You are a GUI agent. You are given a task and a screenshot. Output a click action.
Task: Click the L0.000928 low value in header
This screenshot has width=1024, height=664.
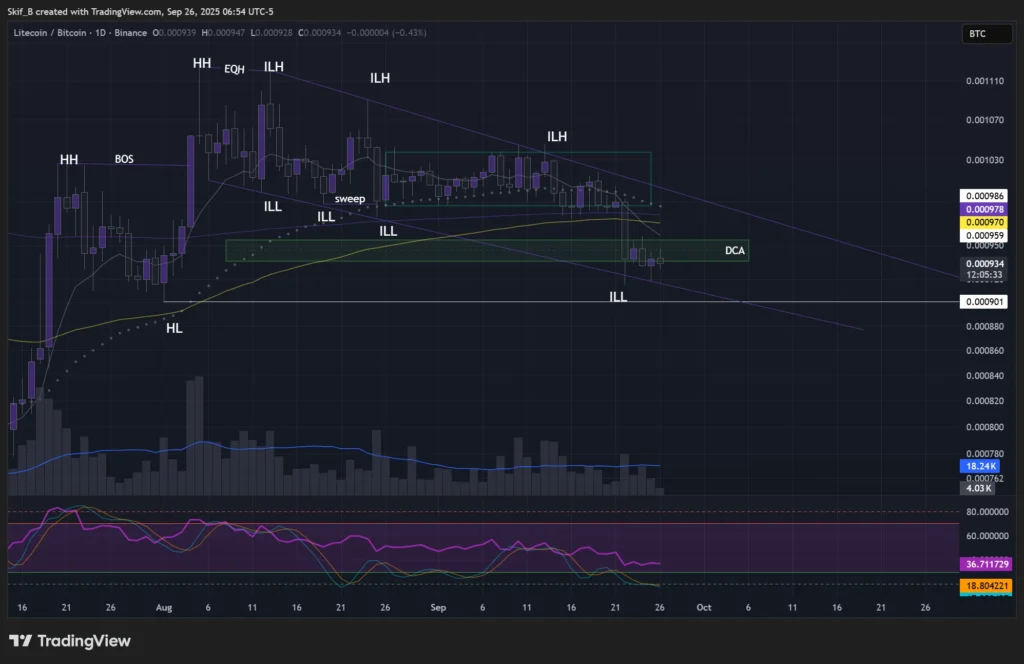pos(271,33)
